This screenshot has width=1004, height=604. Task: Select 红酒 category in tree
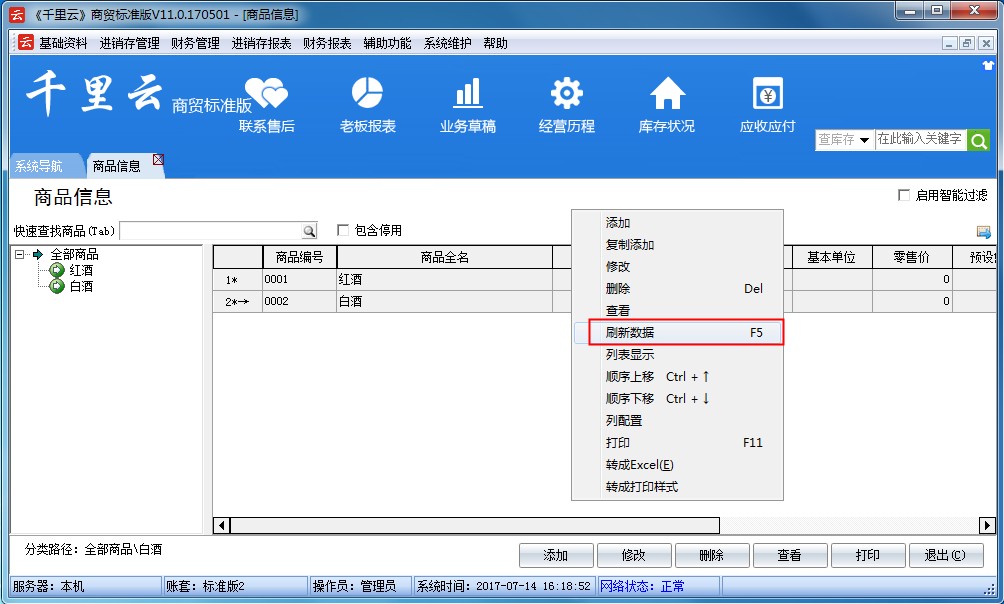point(81,270)
